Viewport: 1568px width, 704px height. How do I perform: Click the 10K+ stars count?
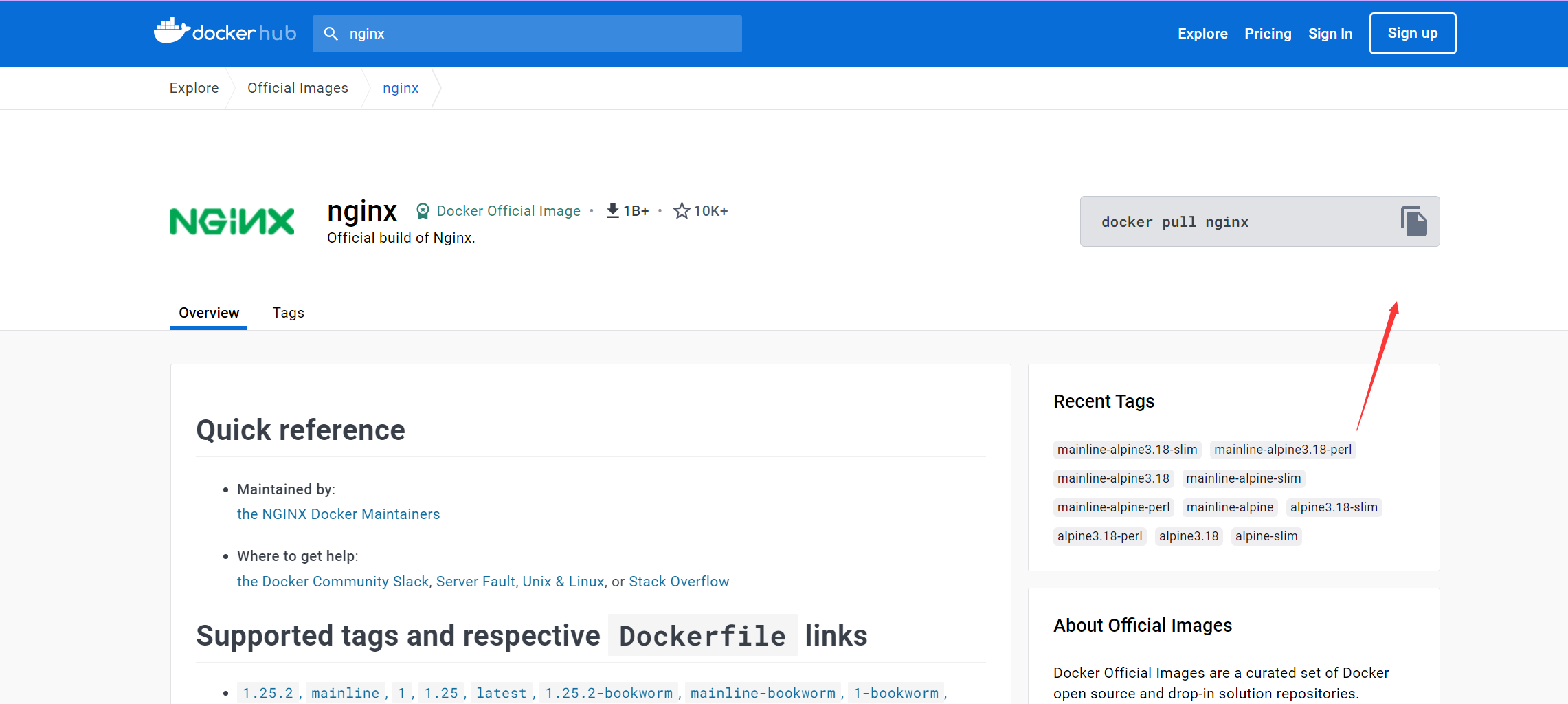click(x=710, y=211)
